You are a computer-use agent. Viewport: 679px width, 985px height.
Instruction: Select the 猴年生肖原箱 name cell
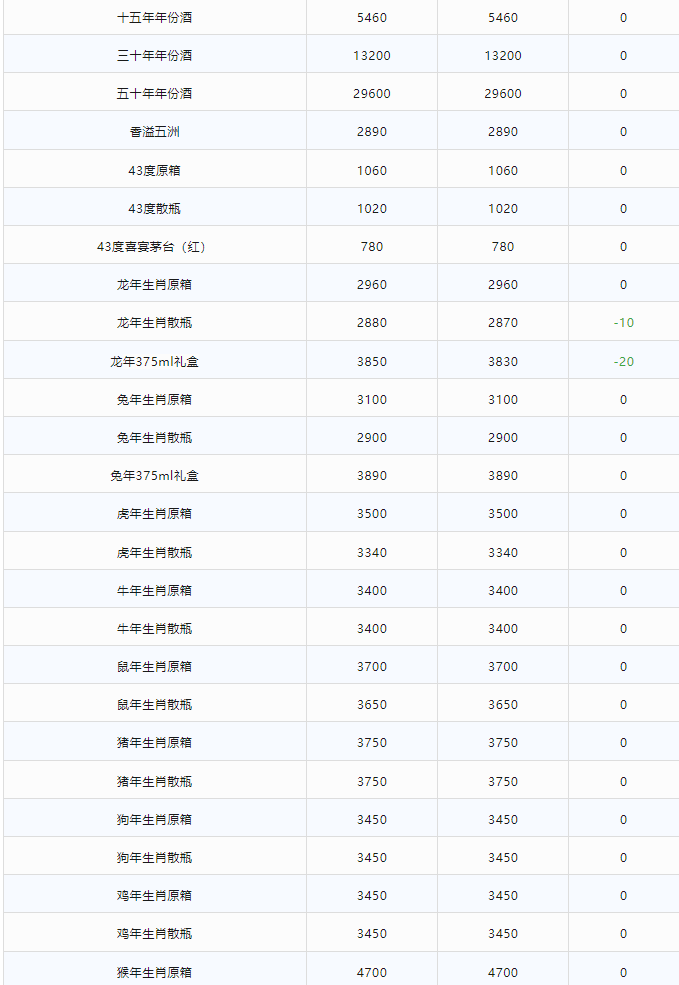point(155,972)
